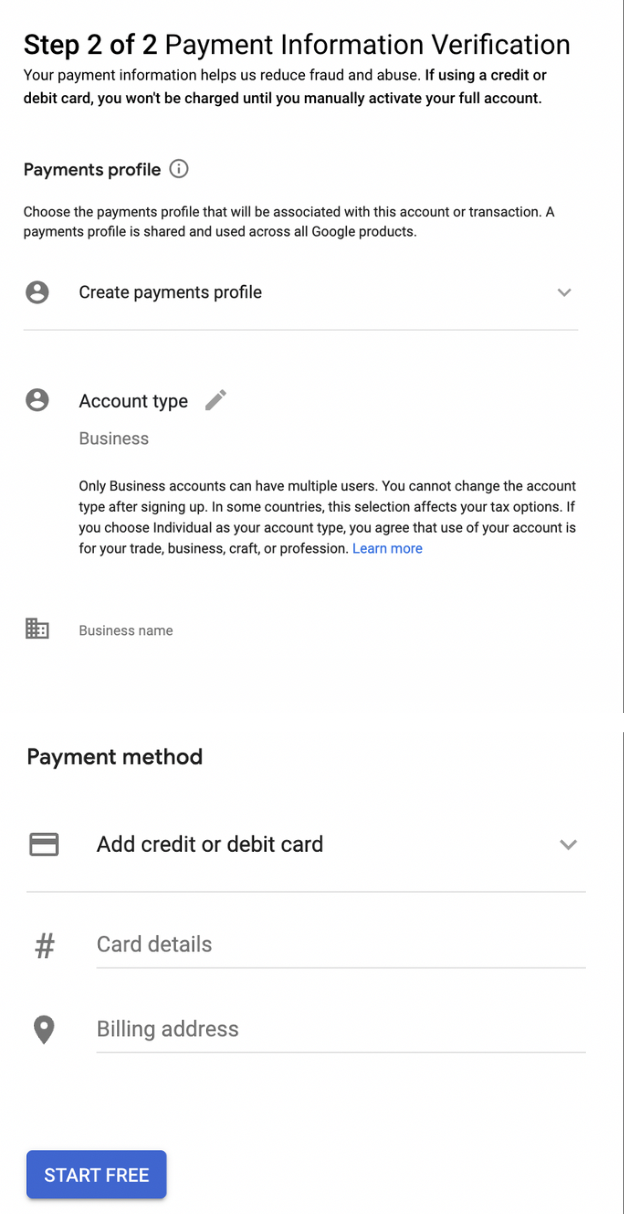Screen dimensions: 624x1214
Task: Click the Card details field
Action: 341,945
